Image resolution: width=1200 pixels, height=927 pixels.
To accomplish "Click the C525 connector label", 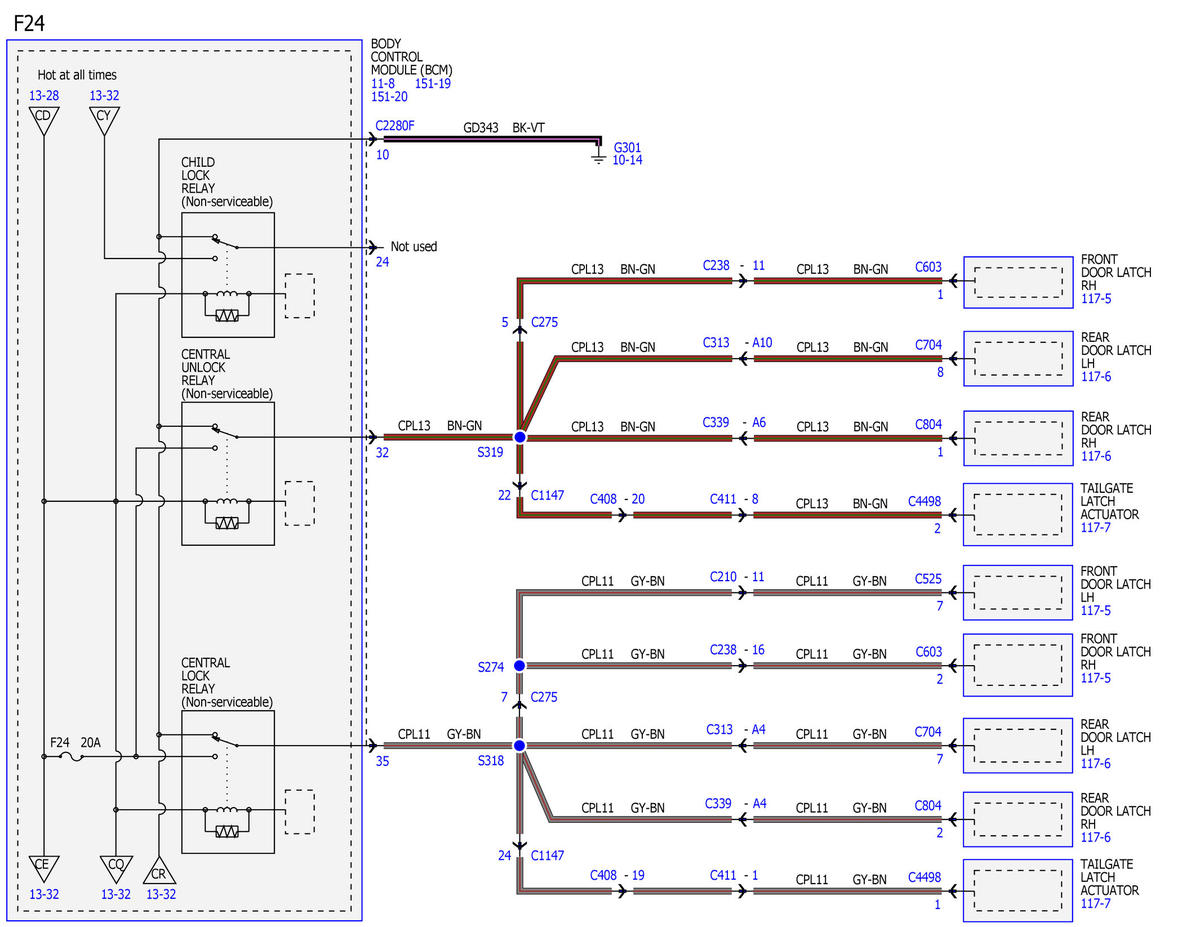I will pos(928,579).
